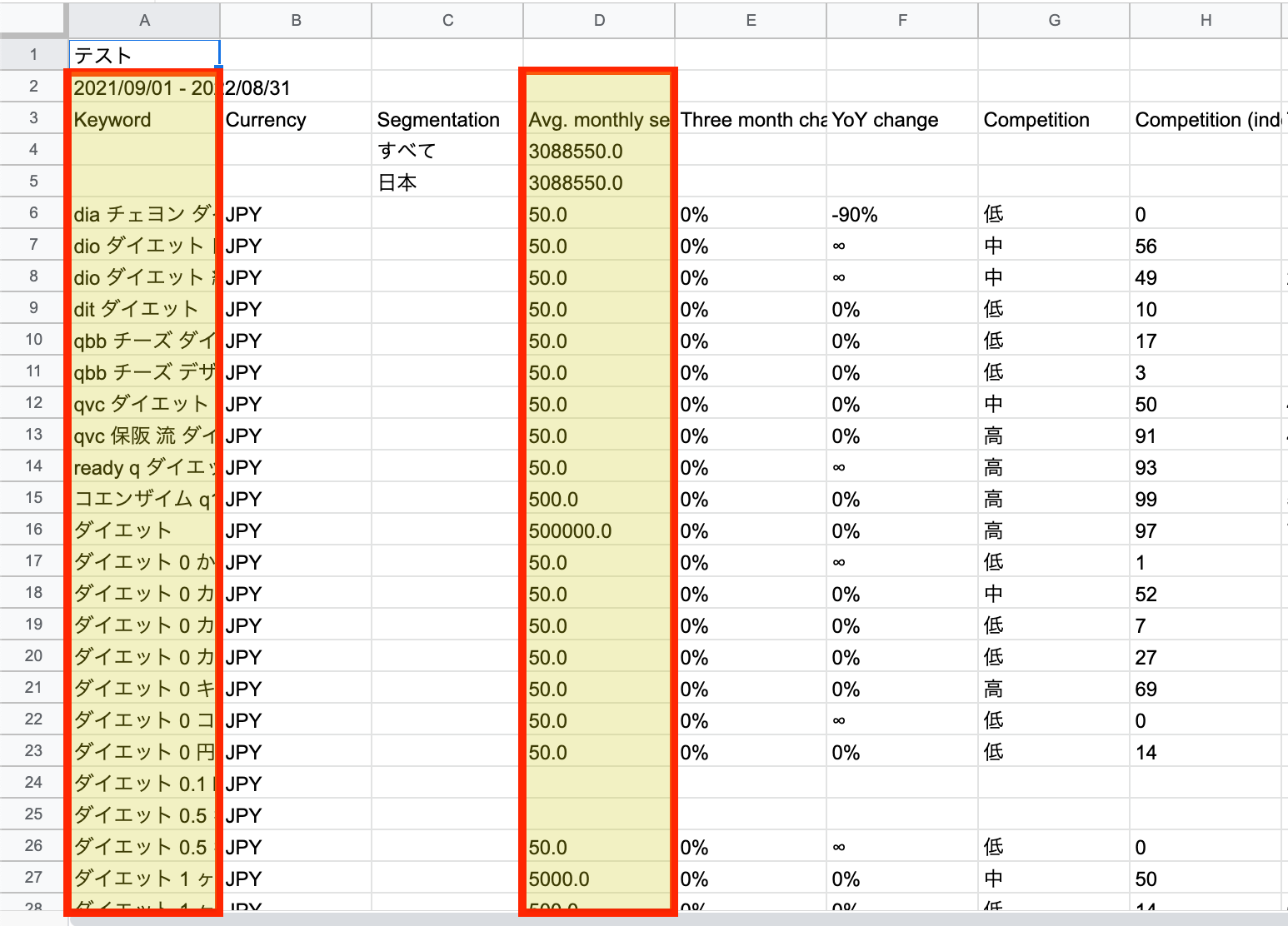
Task: Click the 日本 segmentation cell
Action: [x=447, y=182]
